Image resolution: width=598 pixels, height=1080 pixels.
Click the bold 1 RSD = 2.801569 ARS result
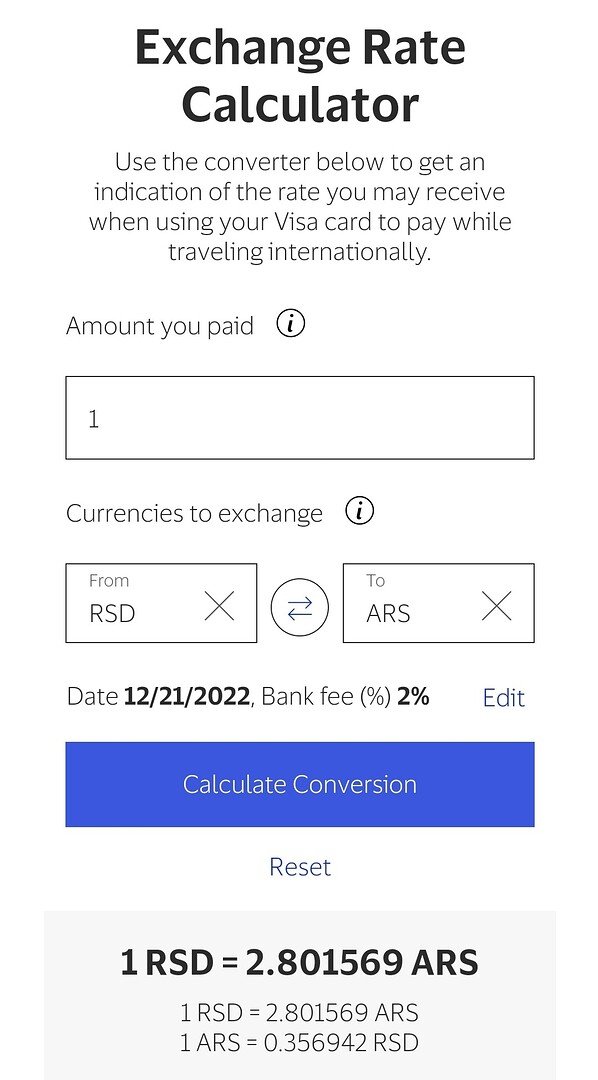(x=299, y=962)
